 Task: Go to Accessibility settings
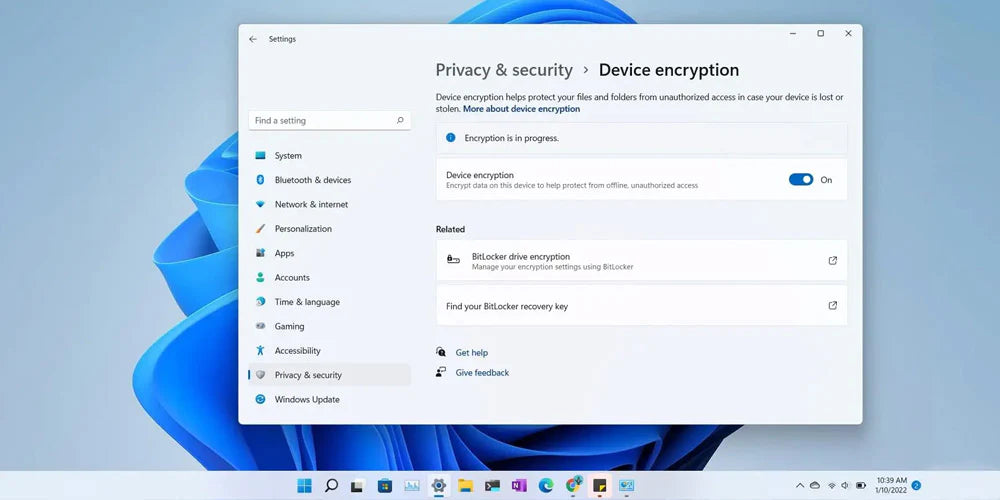pyautogui.click(x=297, y=351)
